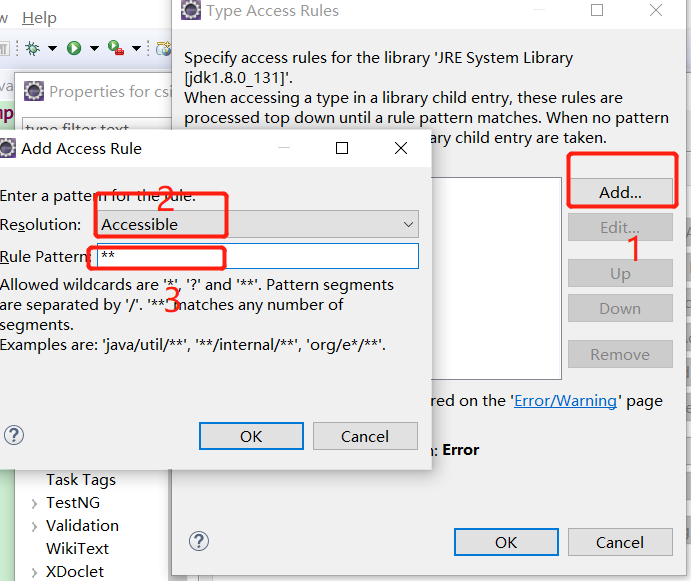Click the toolbar icon right of Run Last Tool
This screenshot has width=691, height=581.
[163, 48]
